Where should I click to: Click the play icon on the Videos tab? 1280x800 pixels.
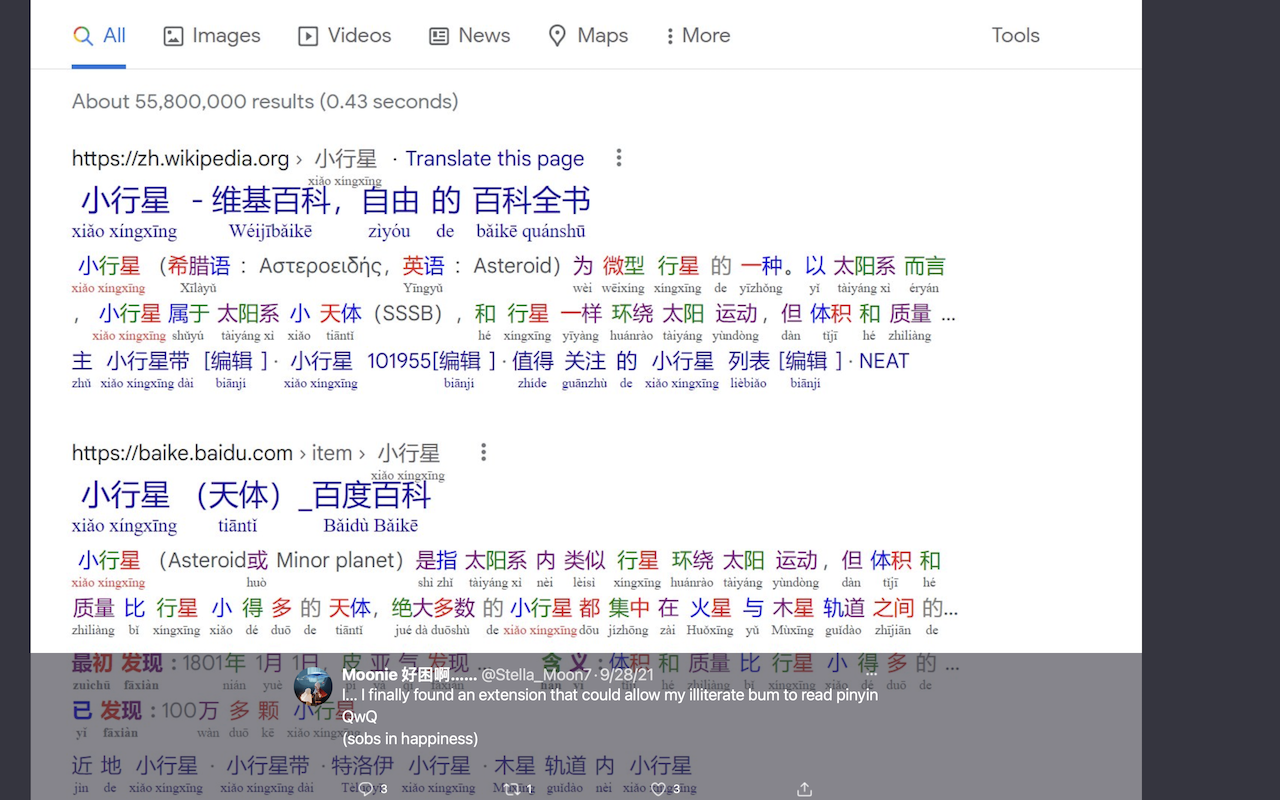pos(306,35)
